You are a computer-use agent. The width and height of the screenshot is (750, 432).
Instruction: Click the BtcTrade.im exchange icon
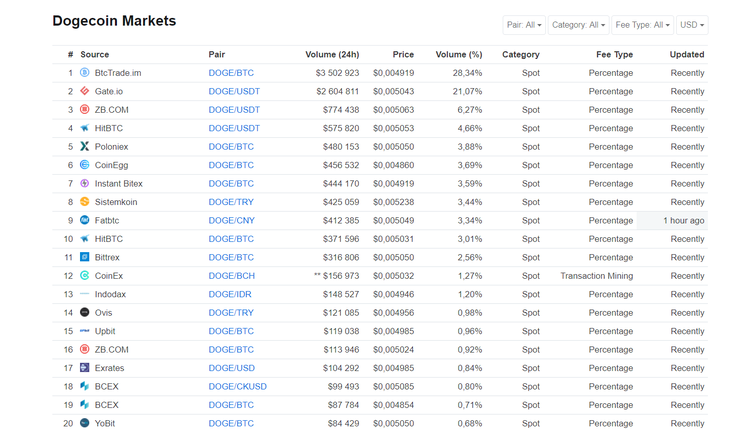click(x=84, y=73)
